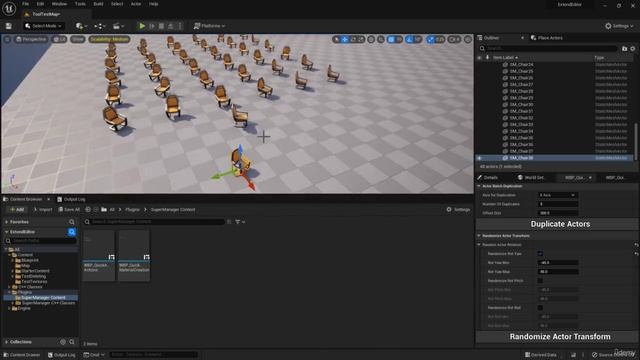Click the Offset Dist value field

[558, 213]
